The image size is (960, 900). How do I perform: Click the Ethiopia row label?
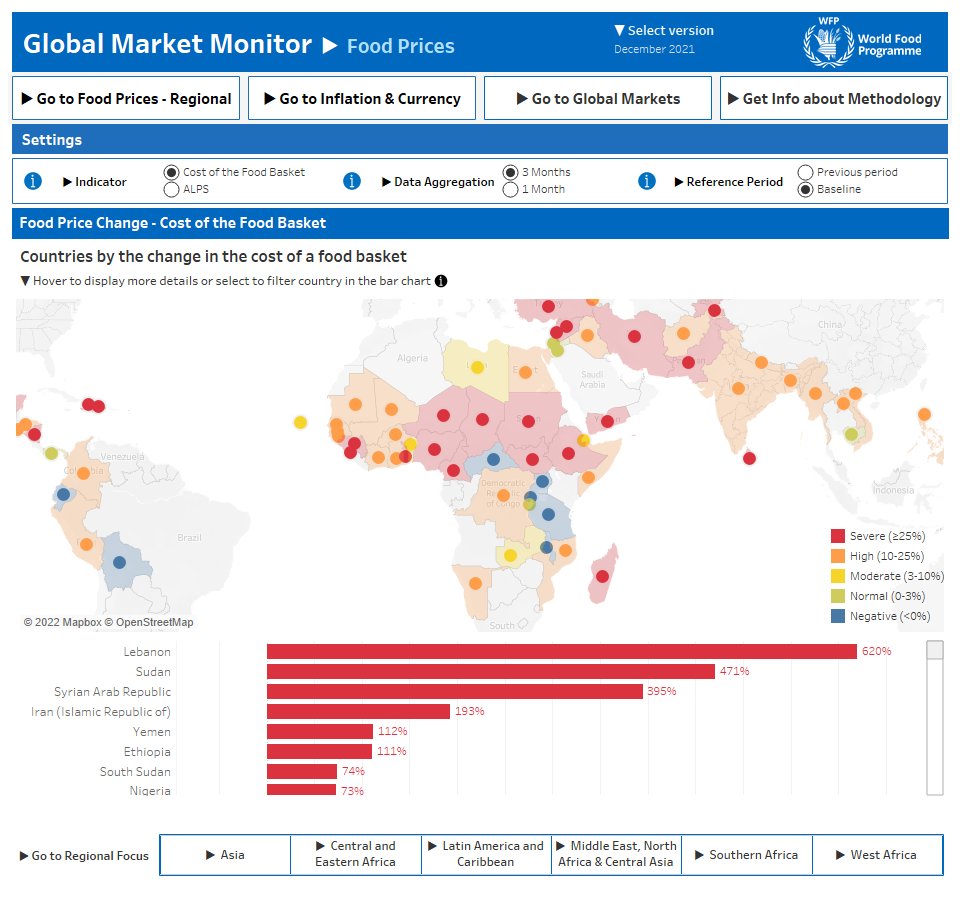pos(147,752)
